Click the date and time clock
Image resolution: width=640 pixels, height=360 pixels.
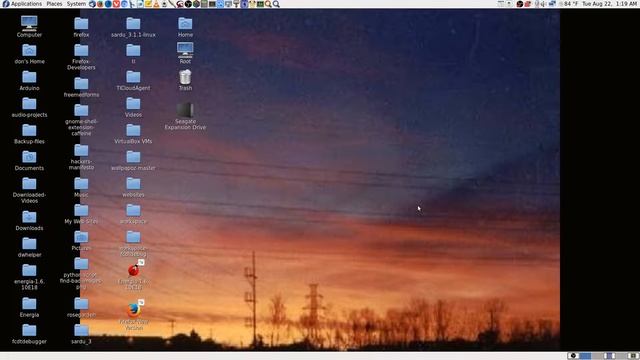(x=609, y=4)
